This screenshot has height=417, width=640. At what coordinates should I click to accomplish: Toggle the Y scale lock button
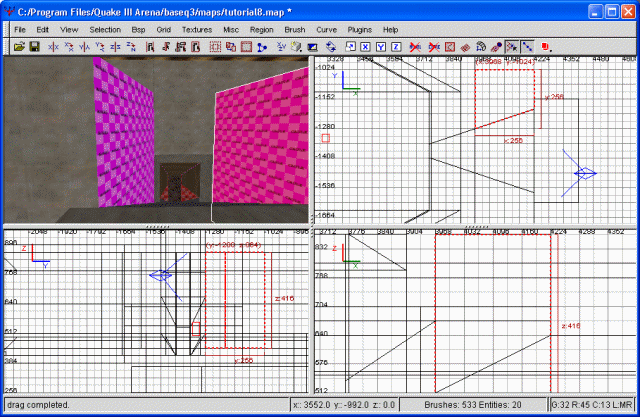380,47
